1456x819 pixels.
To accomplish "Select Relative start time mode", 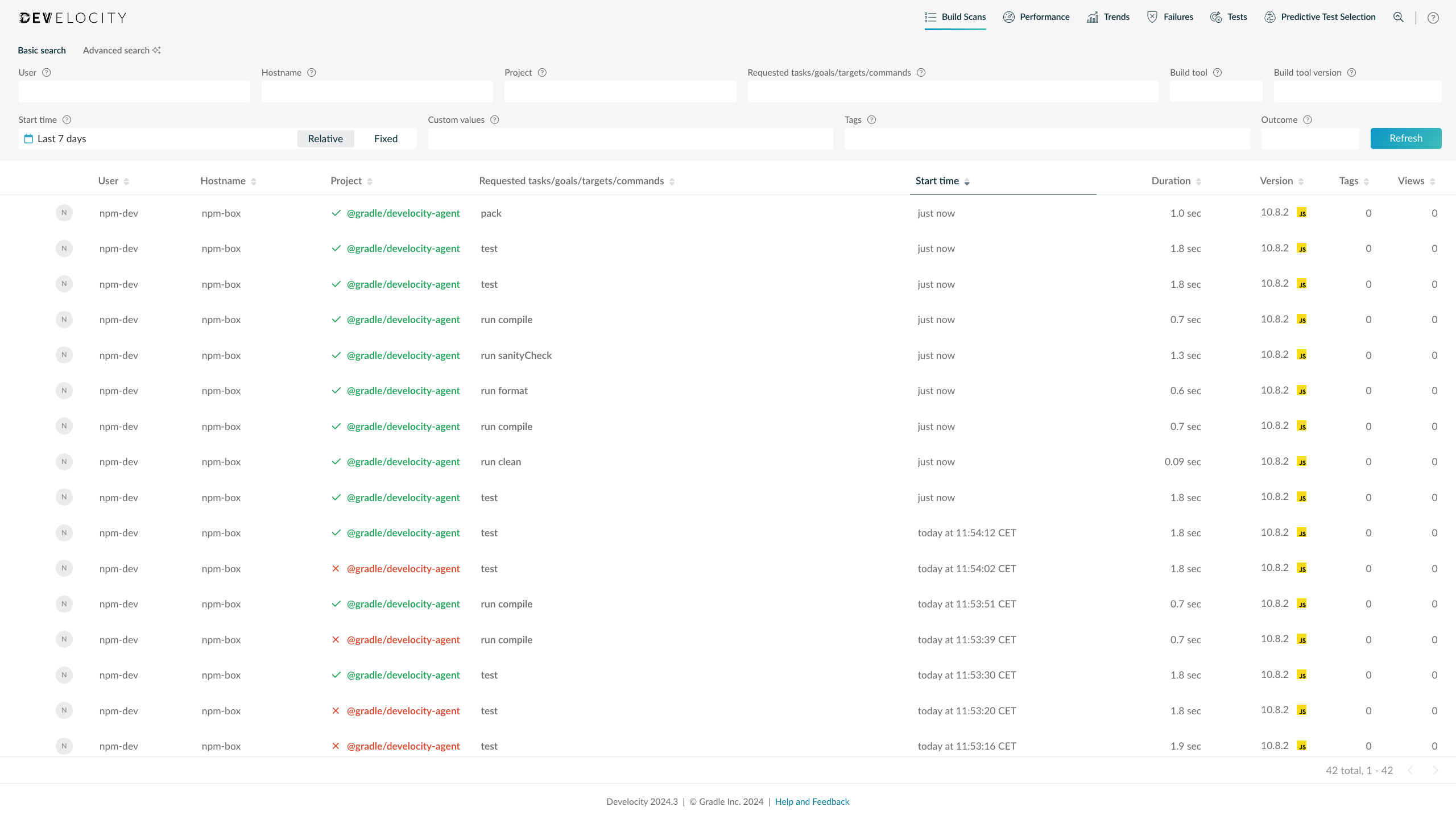I will [325, 139].
